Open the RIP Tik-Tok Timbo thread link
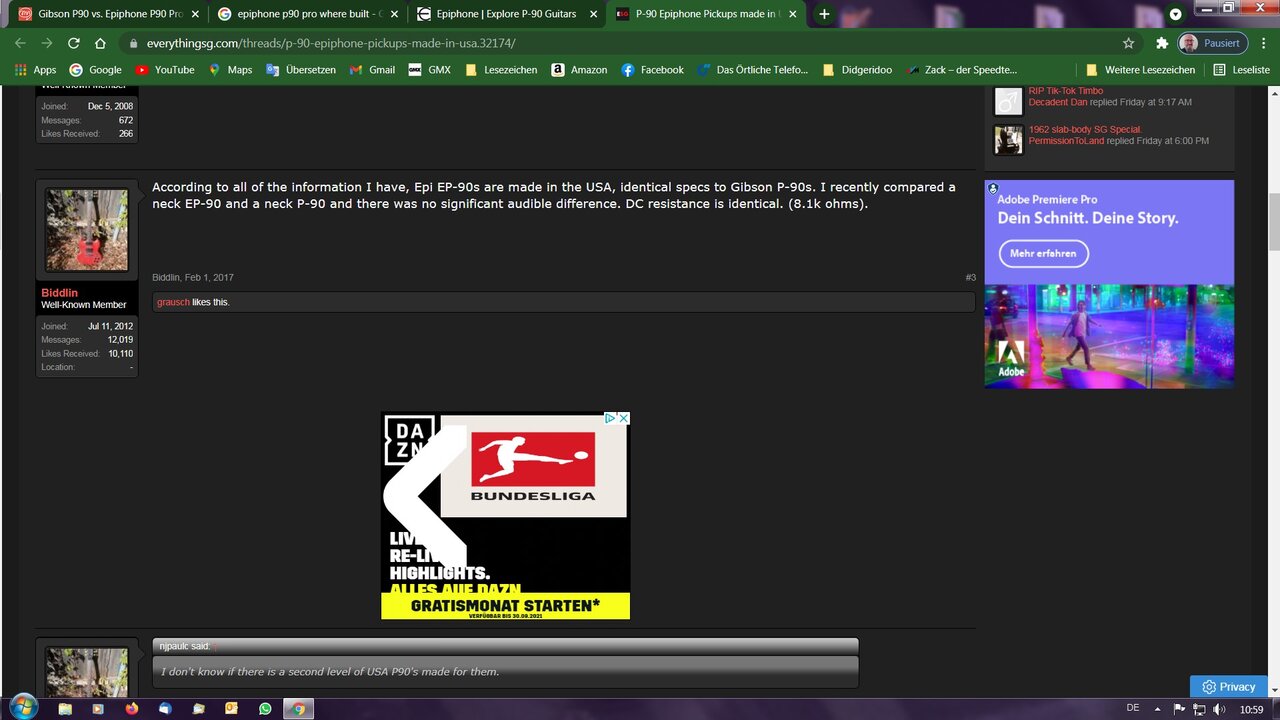 tap(1065, 91)
